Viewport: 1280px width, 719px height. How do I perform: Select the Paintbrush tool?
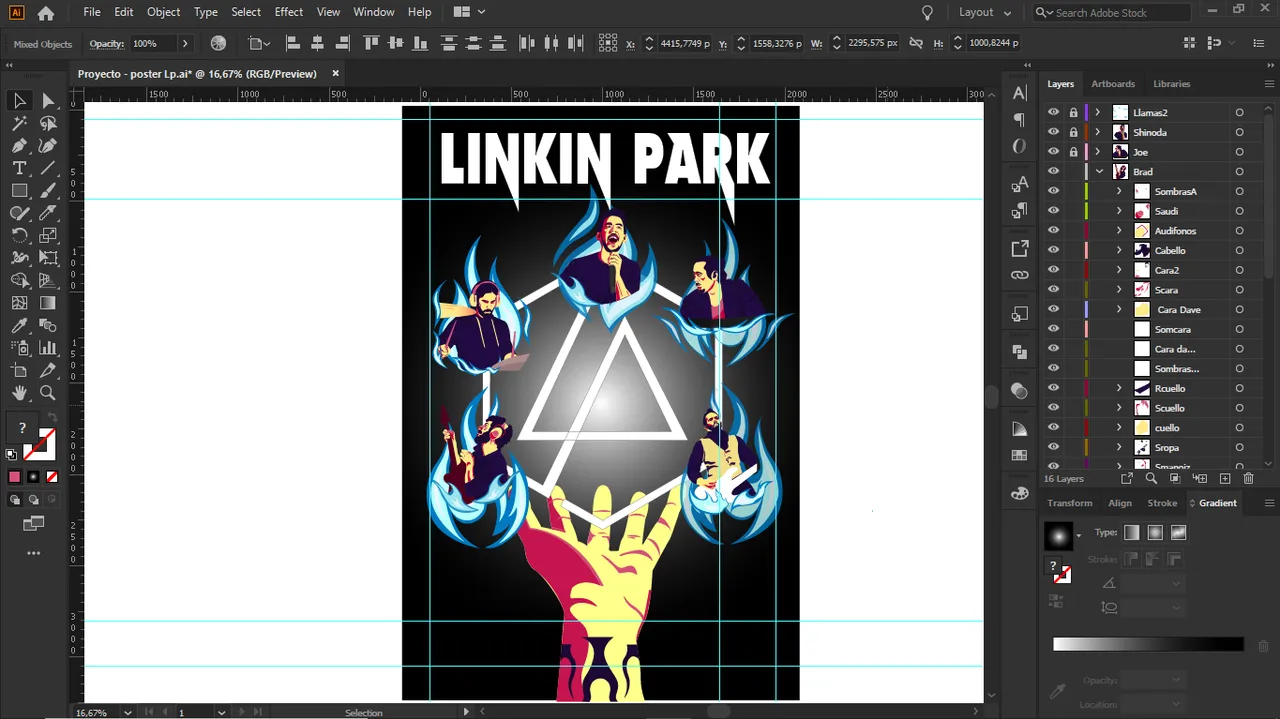pyautogui.click(x=48, y=191)
